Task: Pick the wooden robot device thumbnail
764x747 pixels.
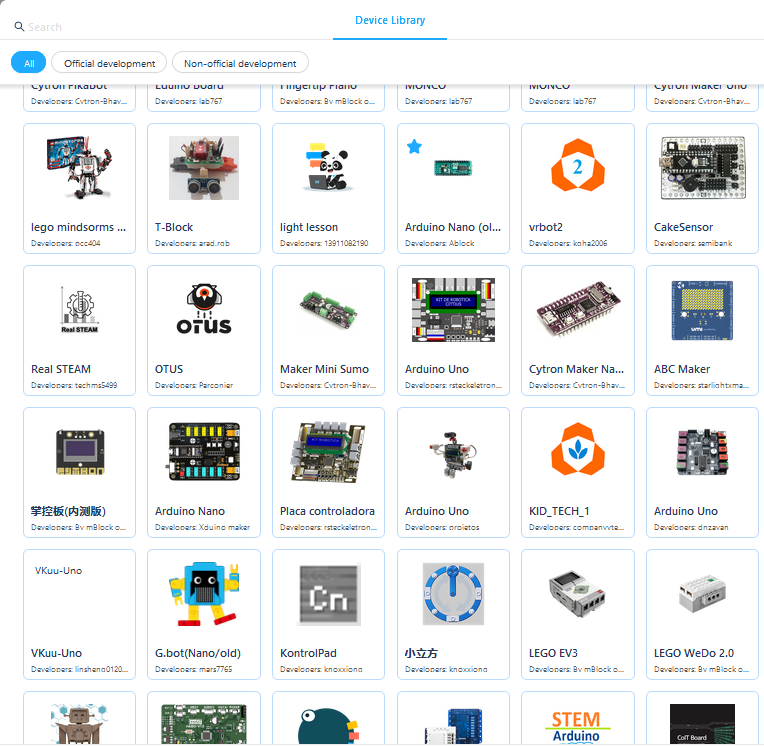Action: pyautogui.click(x=79, y=724)
